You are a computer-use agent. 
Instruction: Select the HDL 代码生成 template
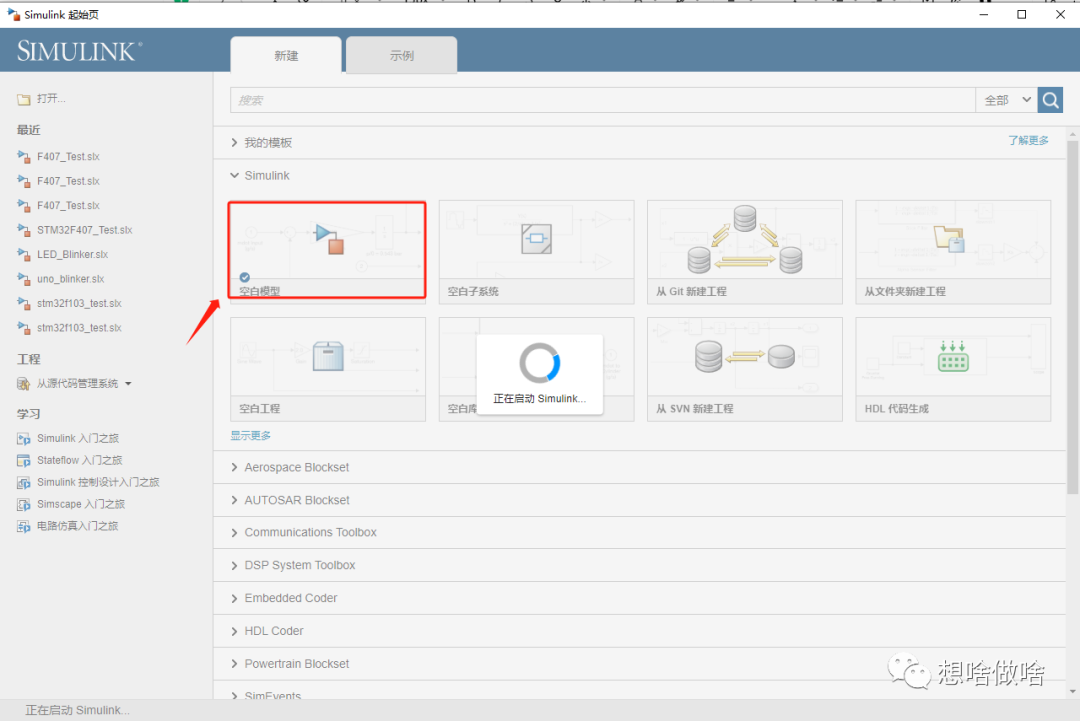click(953, 369)
